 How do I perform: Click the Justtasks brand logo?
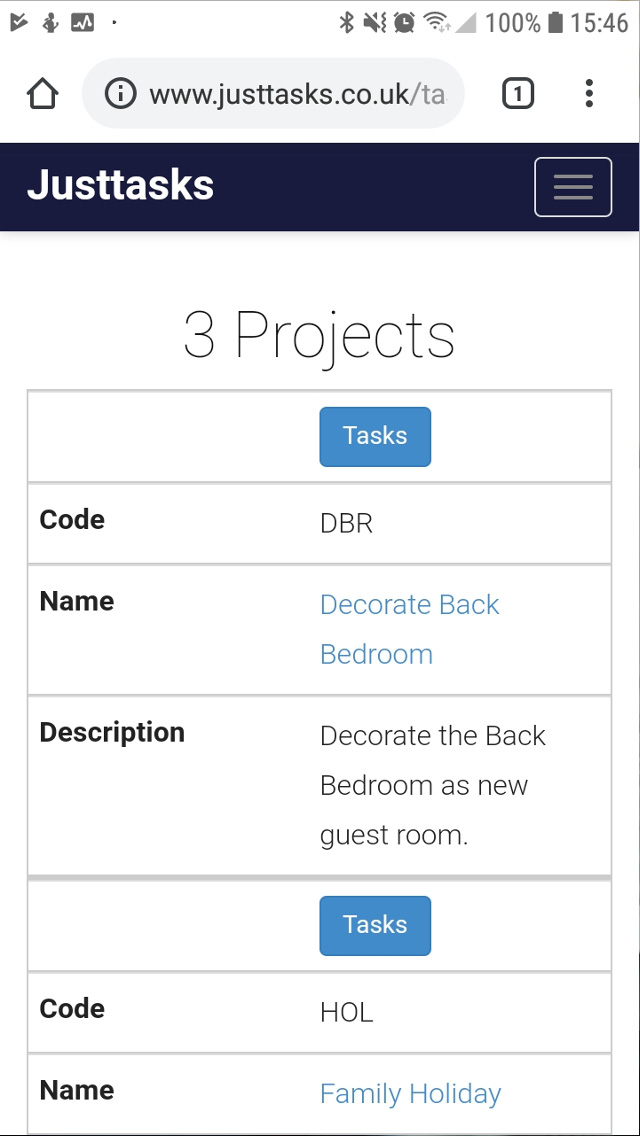pos(120,186)
